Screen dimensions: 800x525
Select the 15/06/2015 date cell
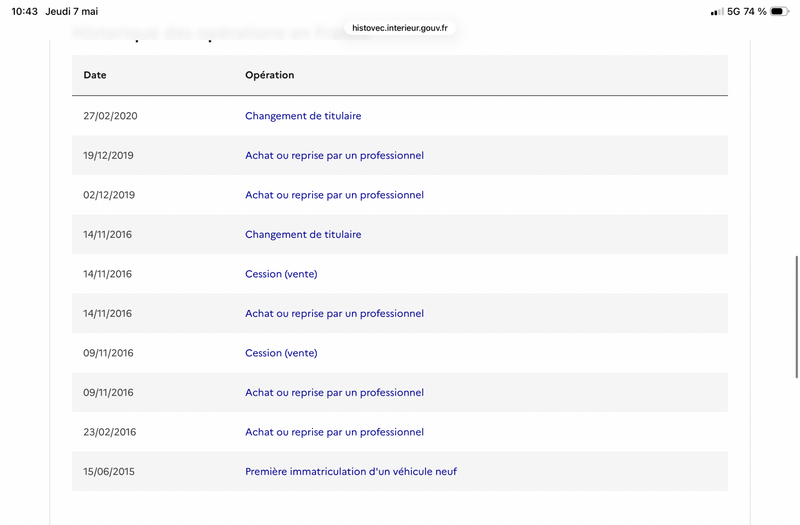tap(109, 471)
